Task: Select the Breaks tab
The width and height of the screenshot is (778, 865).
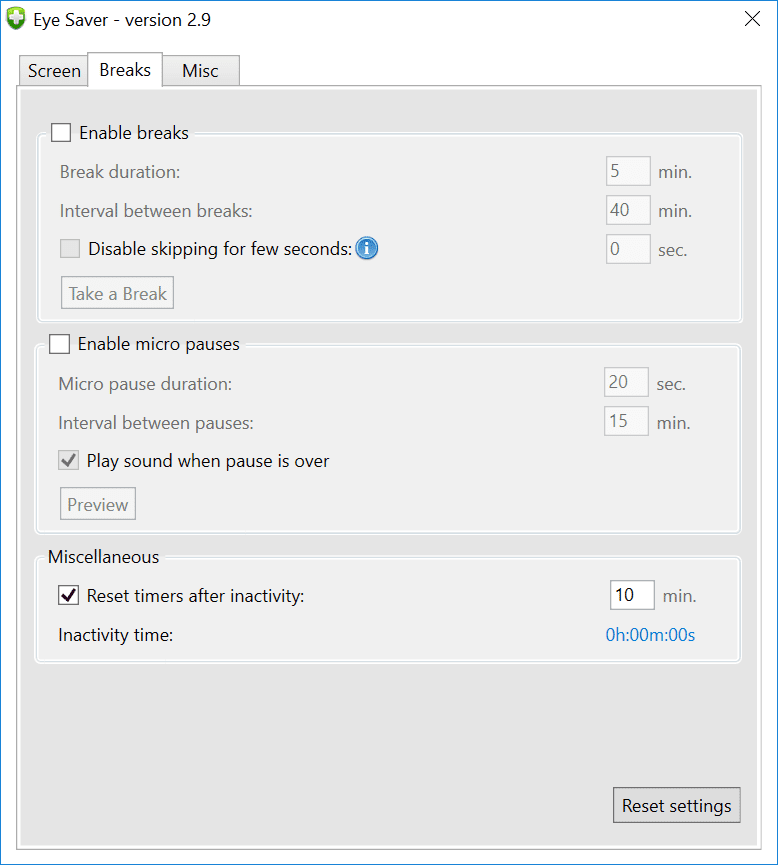Action: [x=124, y=70]
